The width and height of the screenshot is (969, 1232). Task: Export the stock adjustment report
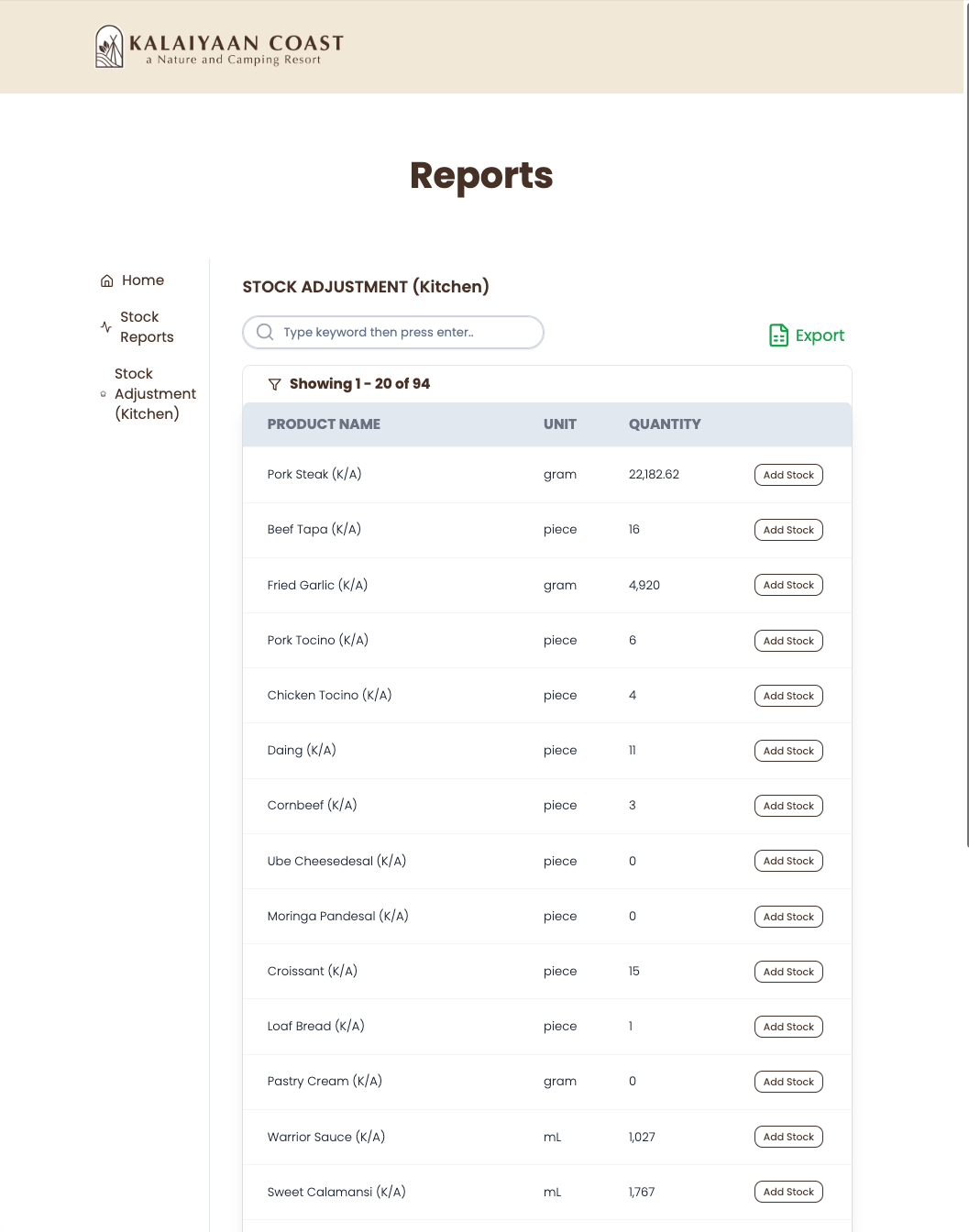806,335
